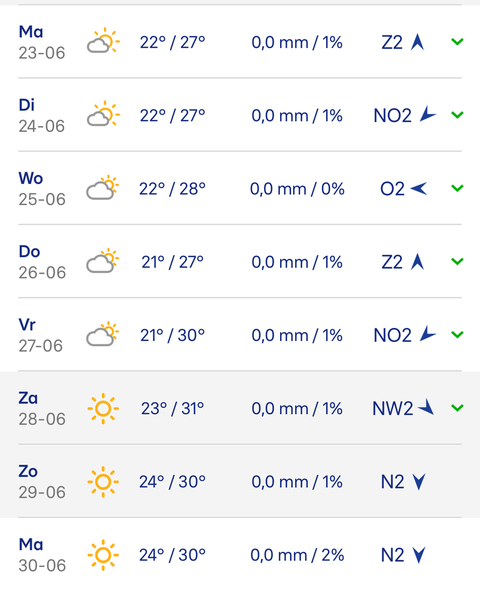
Task: Select the Di 24-06 day label
Action: [42, 116]
